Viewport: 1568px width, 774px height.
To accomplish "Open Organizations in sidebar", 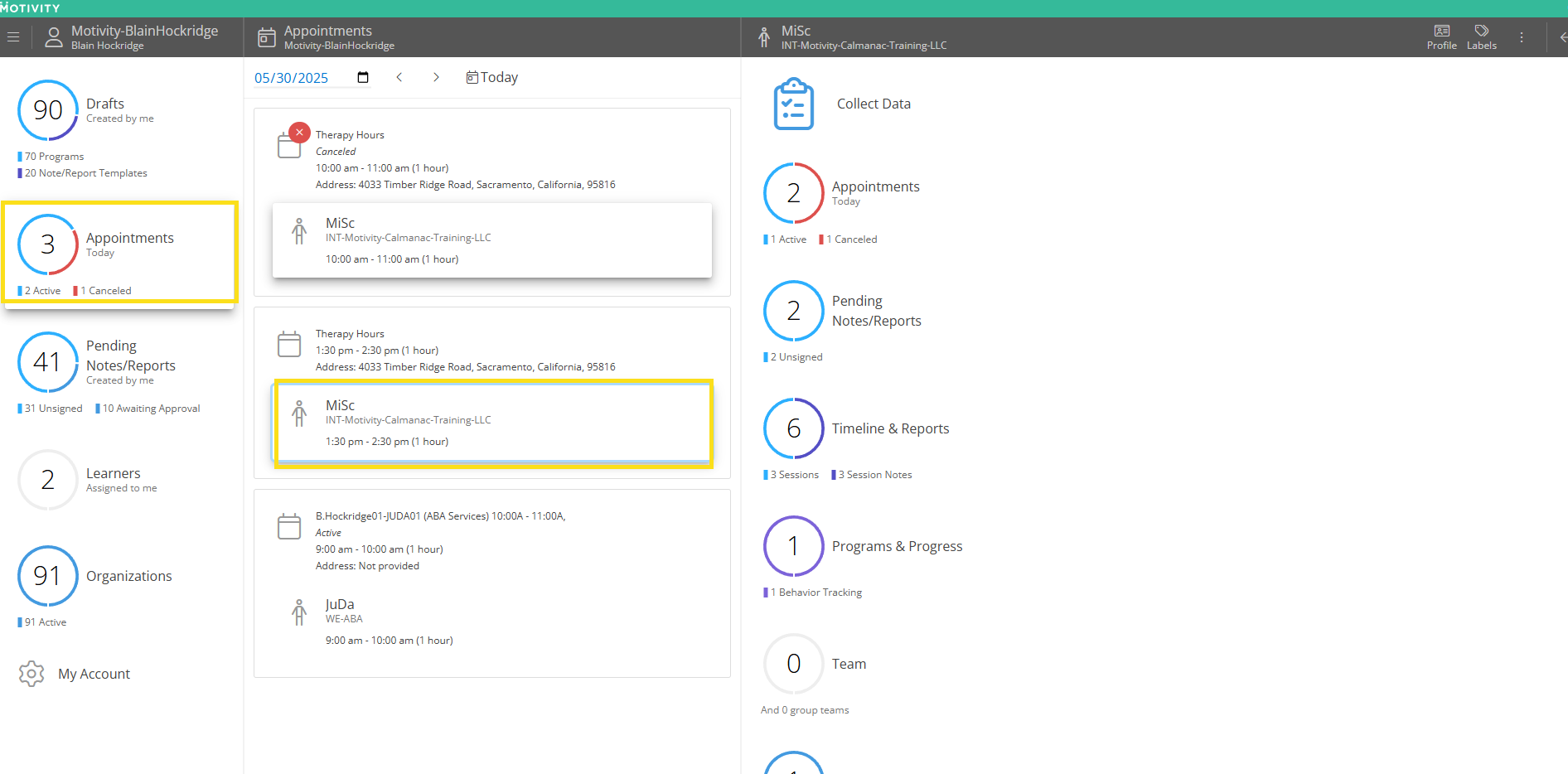I will [129, 576].
